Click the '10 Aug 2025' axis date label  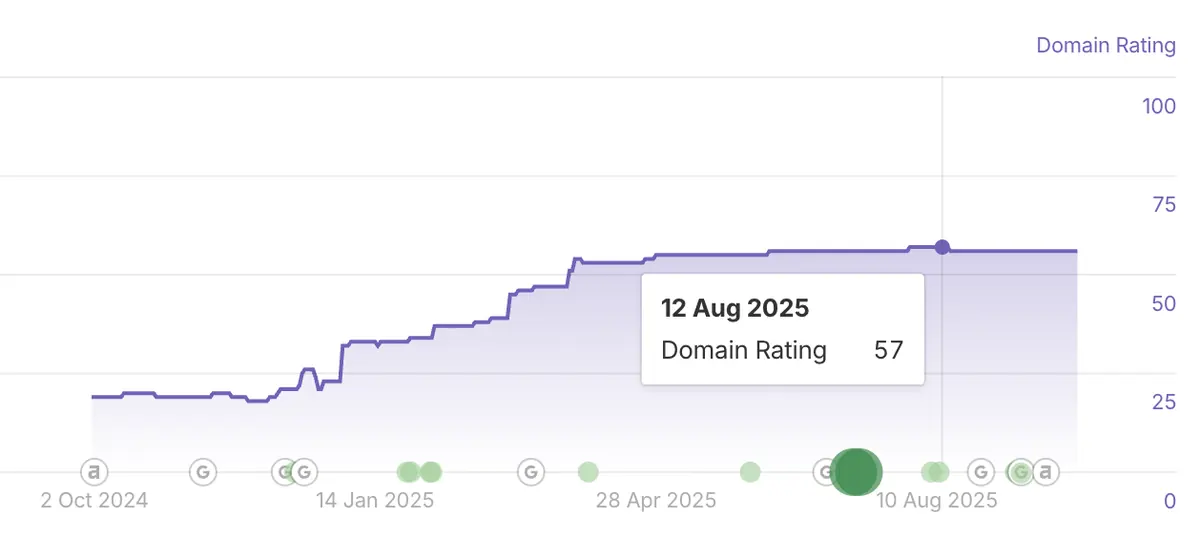click(937, 500)
